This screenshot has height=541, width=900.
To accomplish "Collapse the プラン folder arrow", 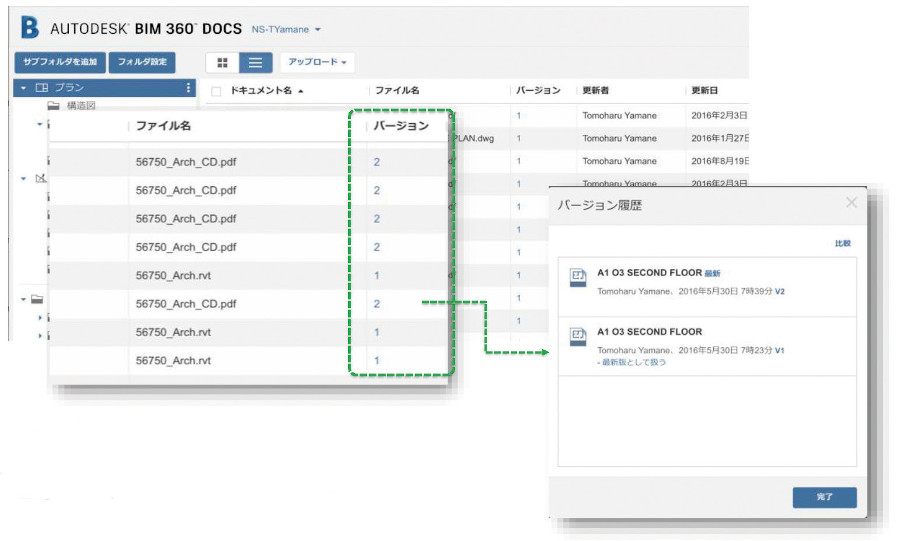I will coord(24,88).
